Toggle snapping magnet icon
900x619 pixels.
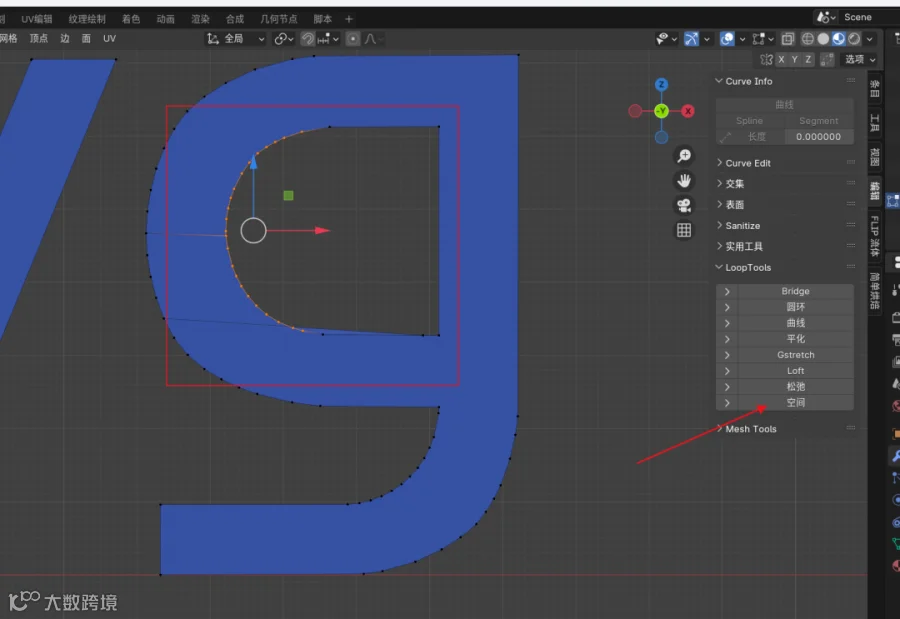pyautogui.click(x=308, y=38)
